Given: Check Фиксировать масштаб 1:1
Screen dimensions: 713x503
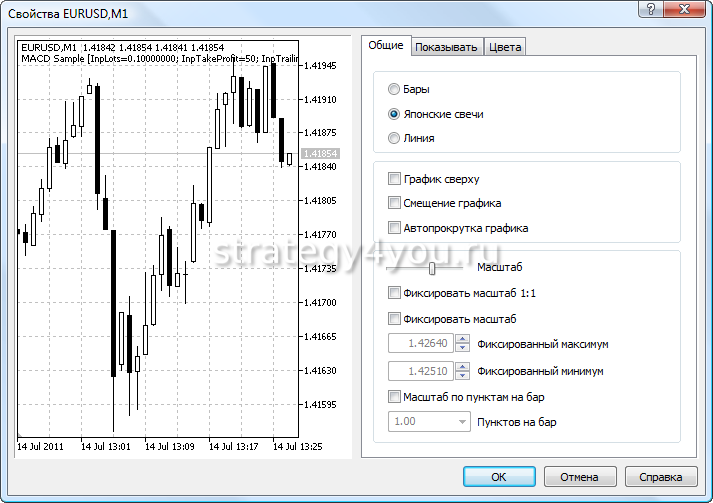Looking at the screenshot, I should coord(394,293).
